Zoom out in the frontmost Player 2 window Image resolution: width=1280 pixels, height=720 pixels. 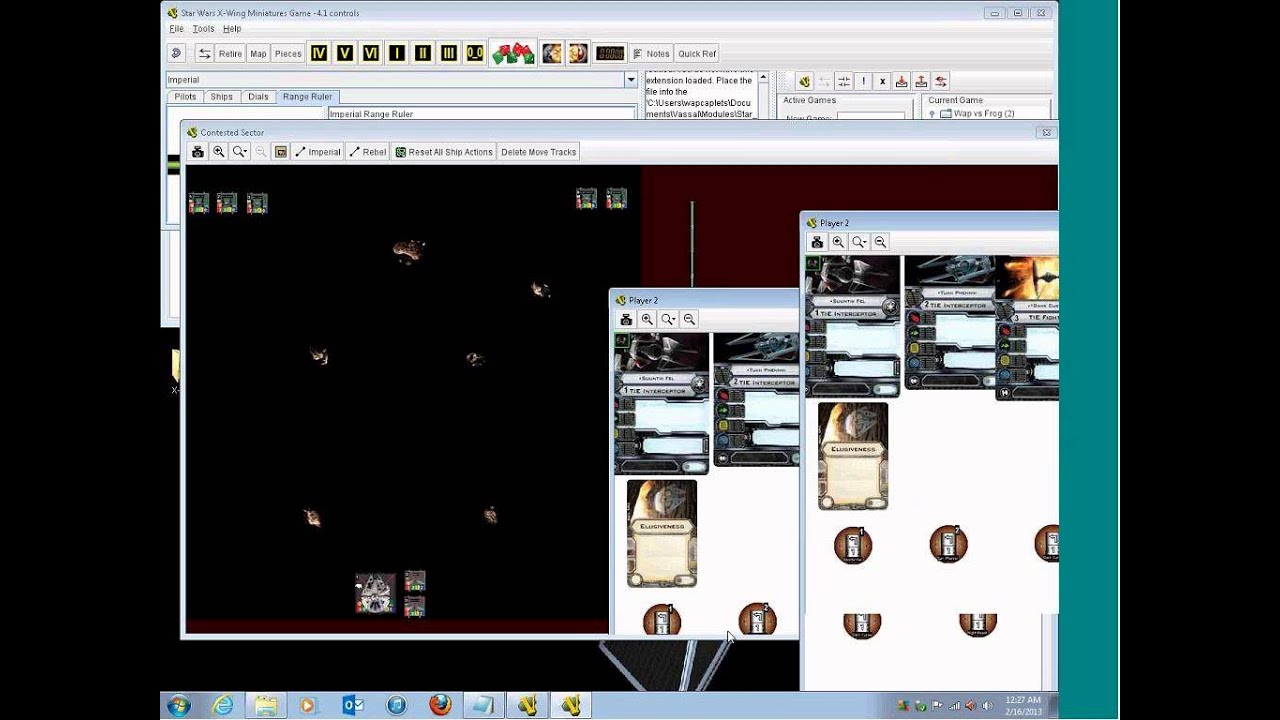tap(880, 242)
